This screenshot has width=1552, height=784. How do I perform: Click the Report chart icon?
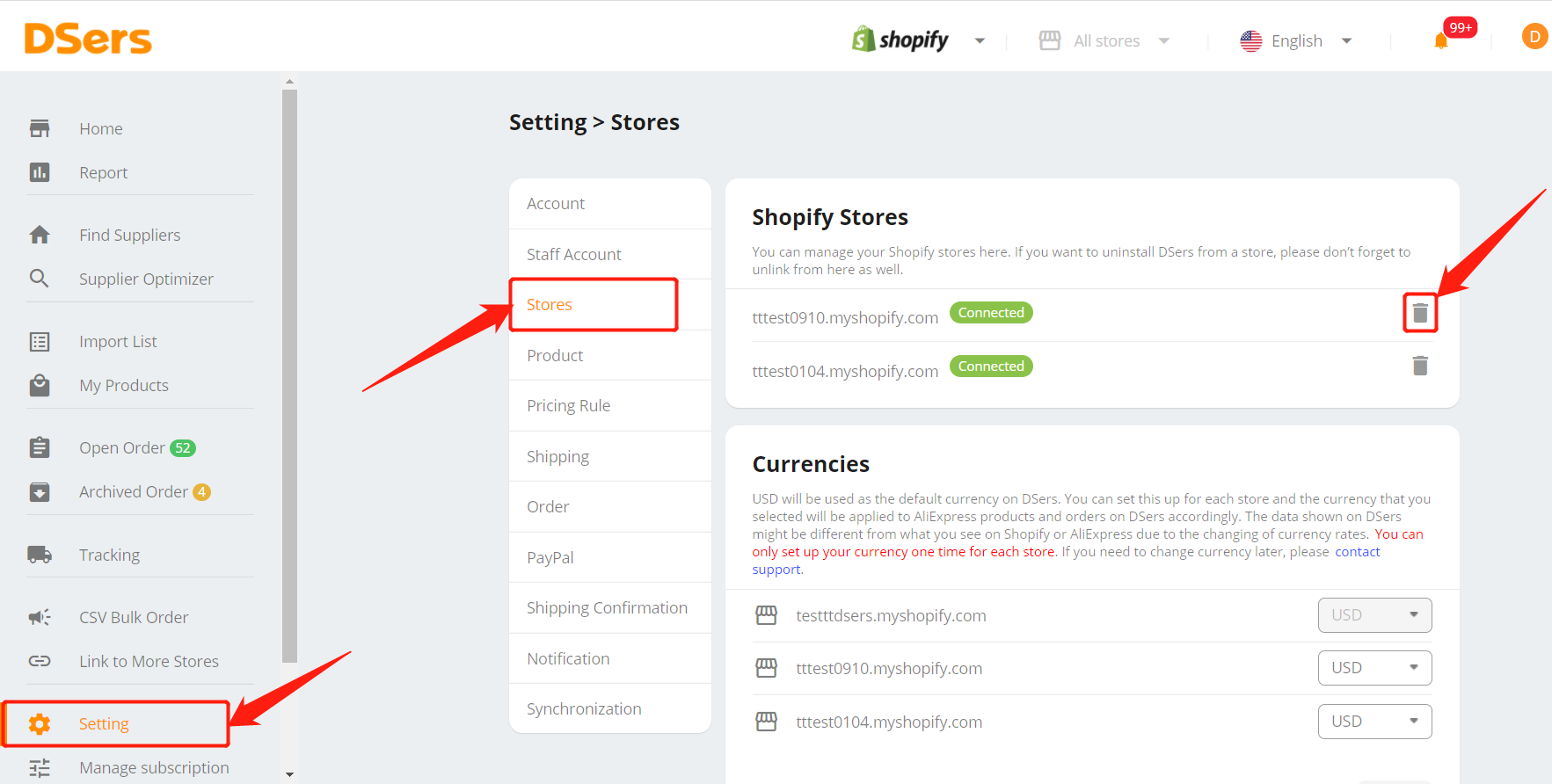click(40, 172)
